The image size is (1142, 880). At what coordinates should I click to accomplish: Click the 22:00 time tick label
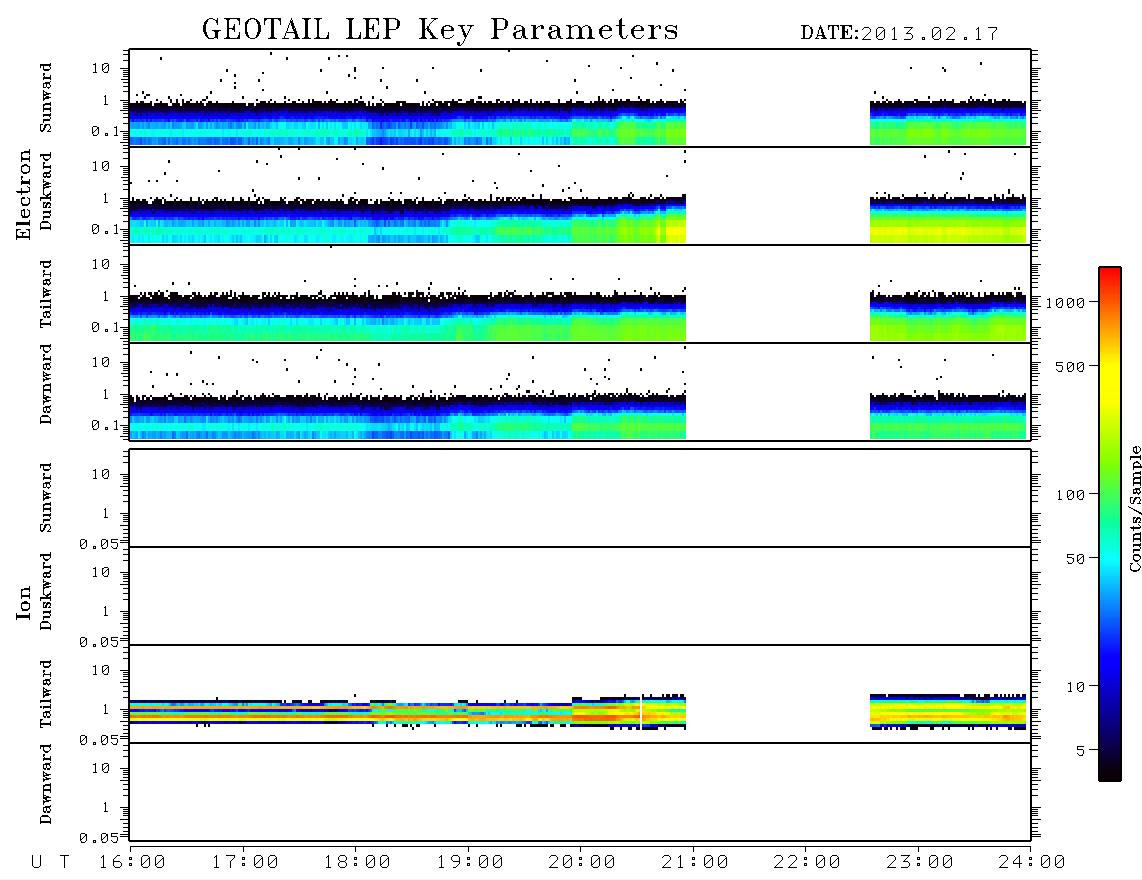point(807,863)
